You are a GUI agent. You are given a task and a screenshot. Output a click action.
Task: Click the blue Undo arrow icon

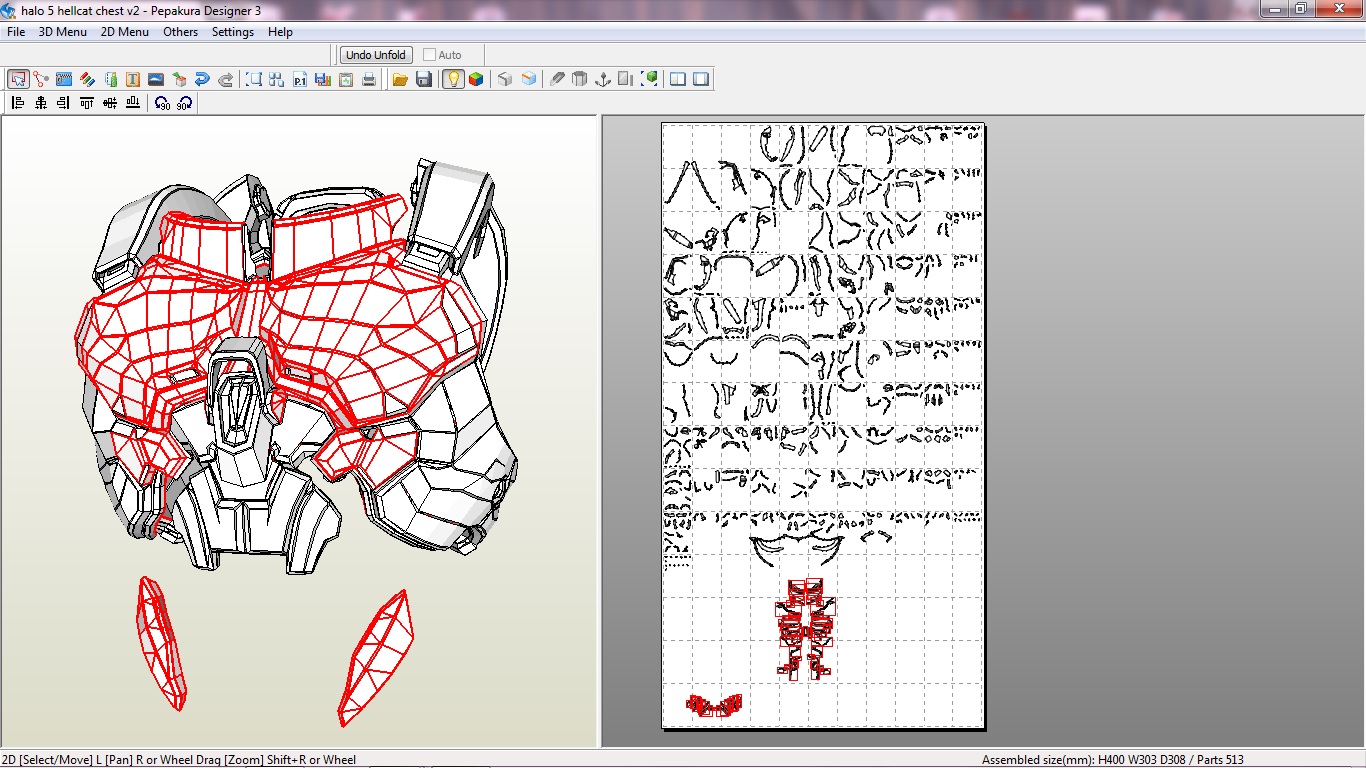[x=202, y=79]
